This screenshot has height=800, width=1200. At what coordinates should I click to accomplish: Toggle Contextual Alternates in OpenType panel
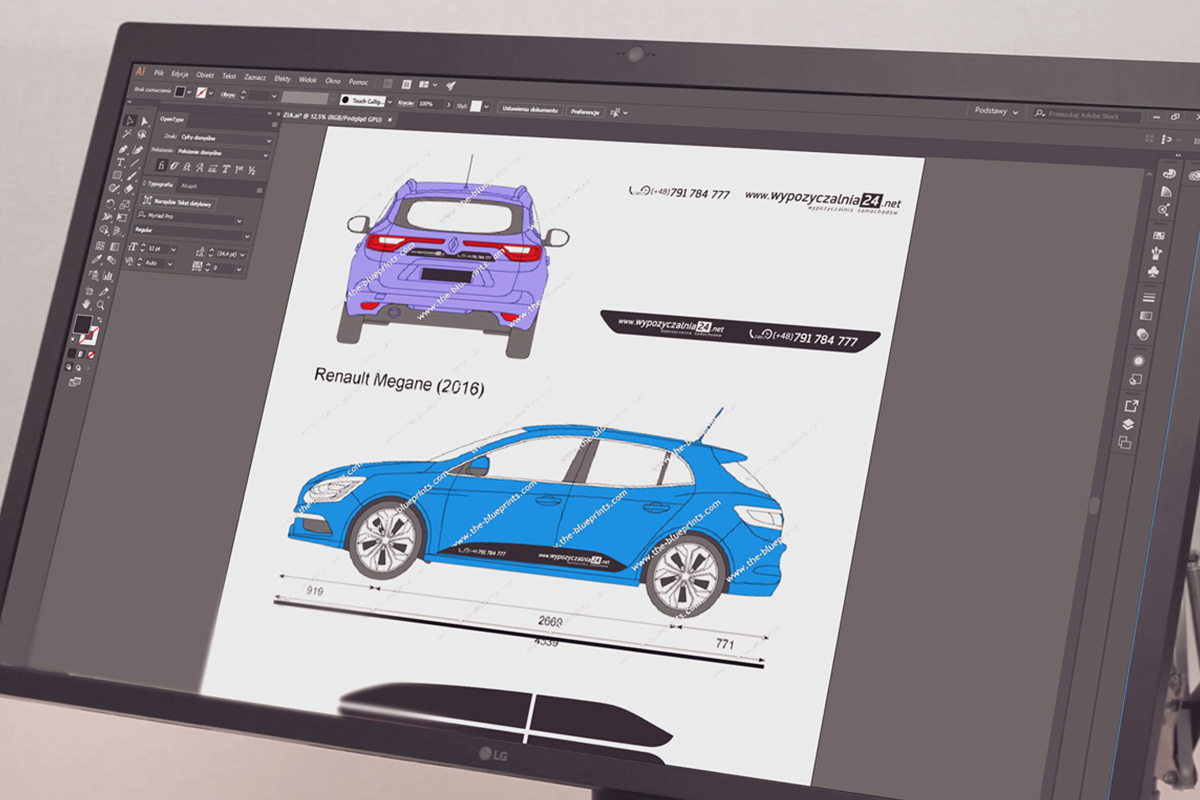pyautogui.click(x=175, y=166)
